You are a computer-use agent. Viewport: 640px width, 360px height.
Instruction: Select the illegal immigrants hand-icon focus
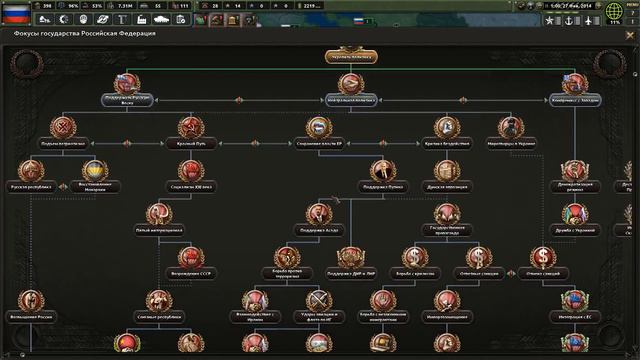tap(383, 306)
